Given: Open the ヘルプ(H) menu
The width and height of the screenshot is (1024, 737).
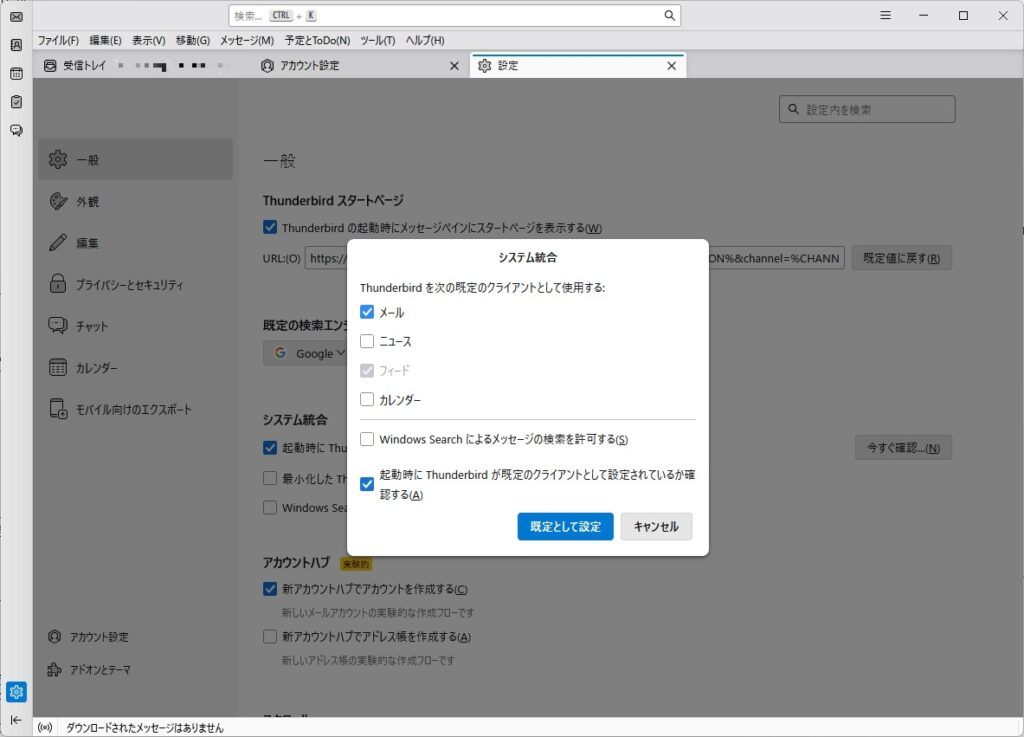Looking at the screenshot, I should click(425, 40).
